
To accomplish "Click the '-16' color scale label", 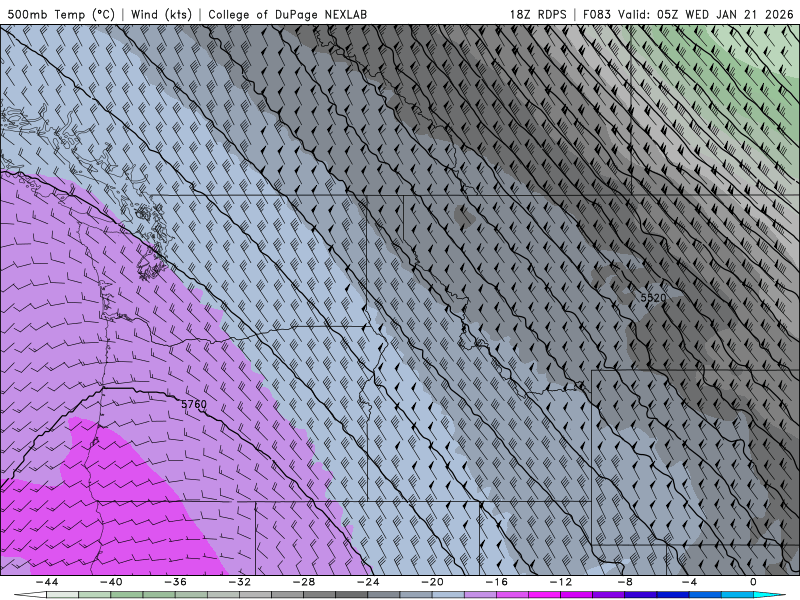I will click(x=496, y=582).
